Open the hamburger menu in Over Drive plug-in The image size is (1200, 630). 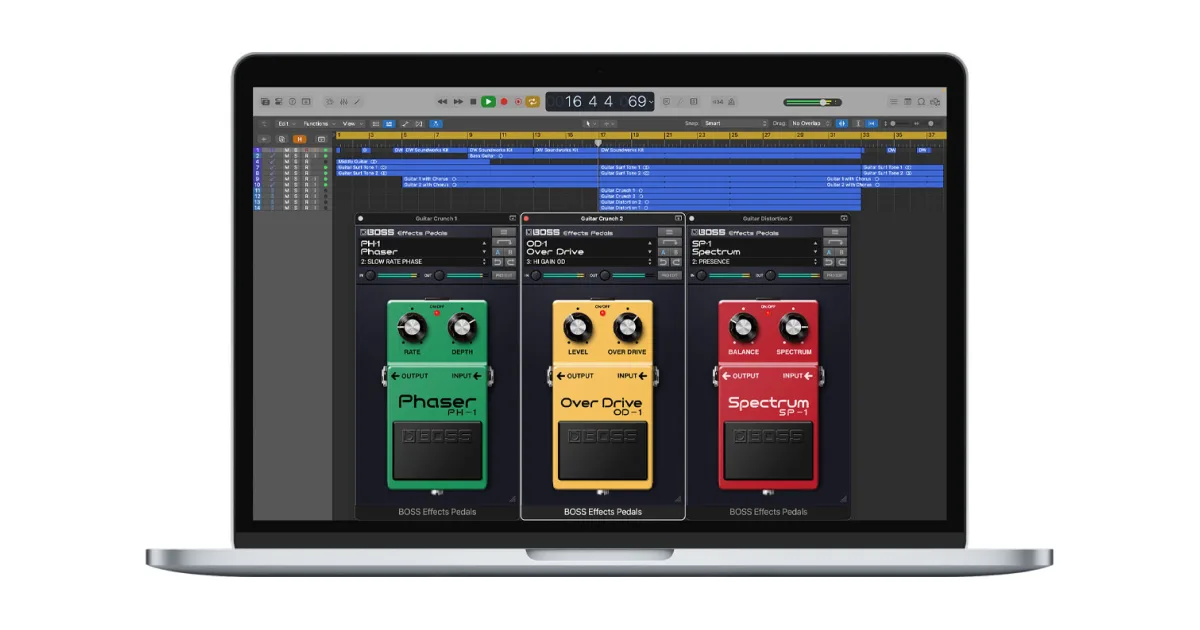(670, 232)
